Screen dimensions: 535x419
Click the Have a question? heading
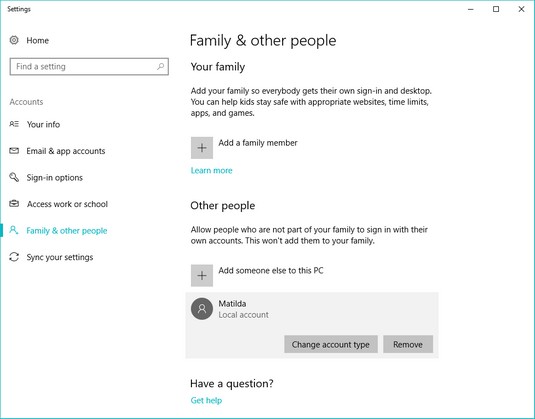232,384
